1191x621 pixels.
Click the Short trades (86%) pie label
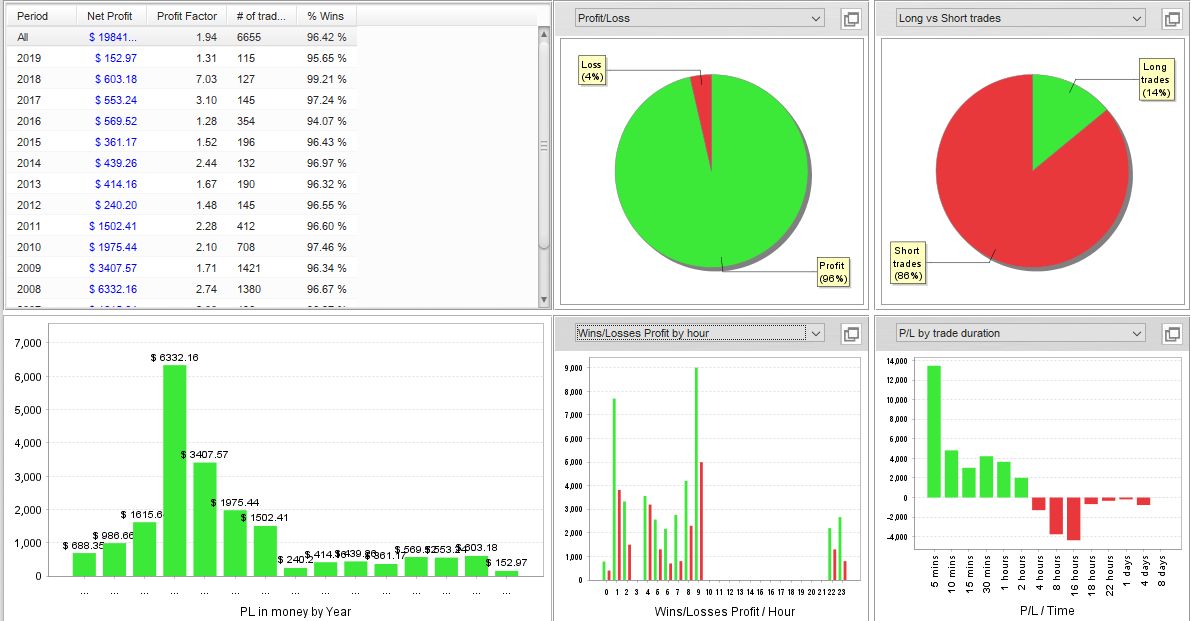[908, 263]
